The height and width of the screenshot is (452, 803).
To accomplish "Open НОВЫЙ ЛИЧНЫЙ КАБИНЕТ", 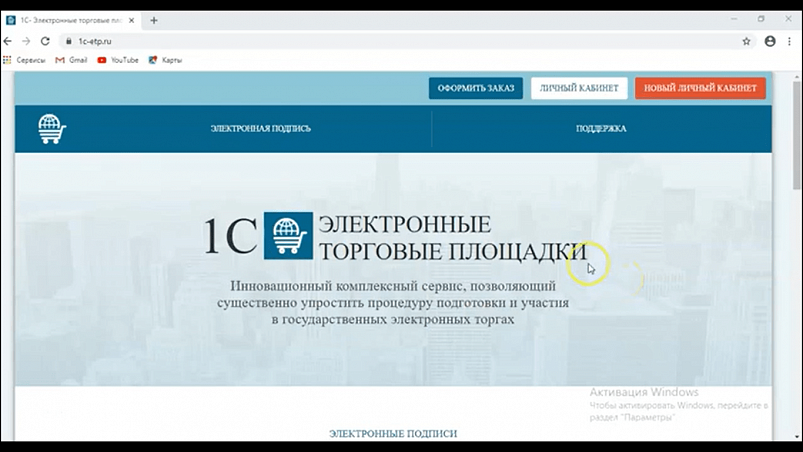I will (700, 88).
